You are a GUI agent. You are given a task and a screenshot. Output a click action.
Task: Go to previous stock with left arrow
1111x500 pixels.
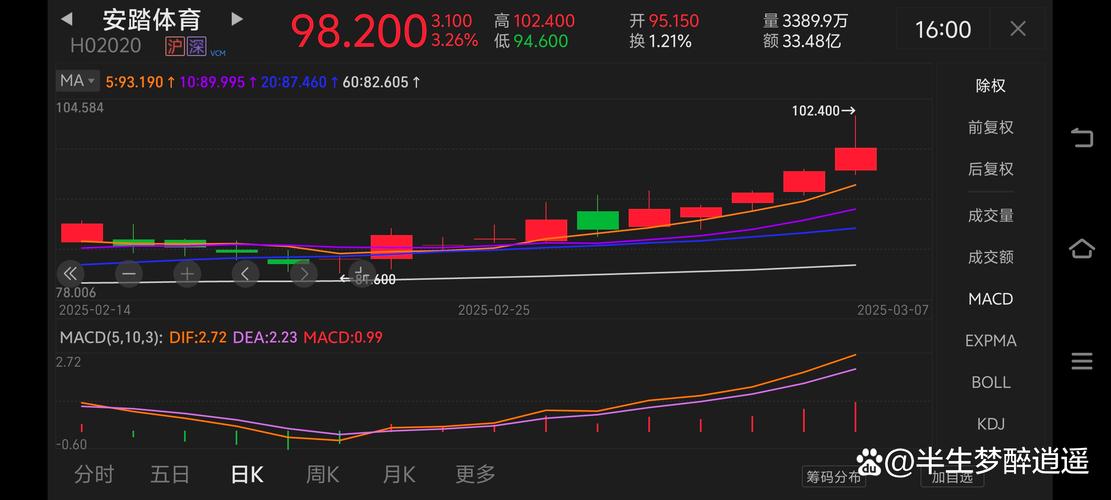[x=66, y=19]
